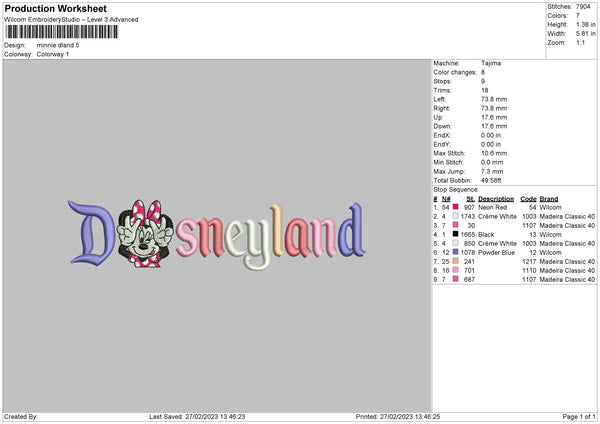Click the Minnie Mouse face in the design
The image size is (600, 424).
pyautogui.click(x=145, y=233)
